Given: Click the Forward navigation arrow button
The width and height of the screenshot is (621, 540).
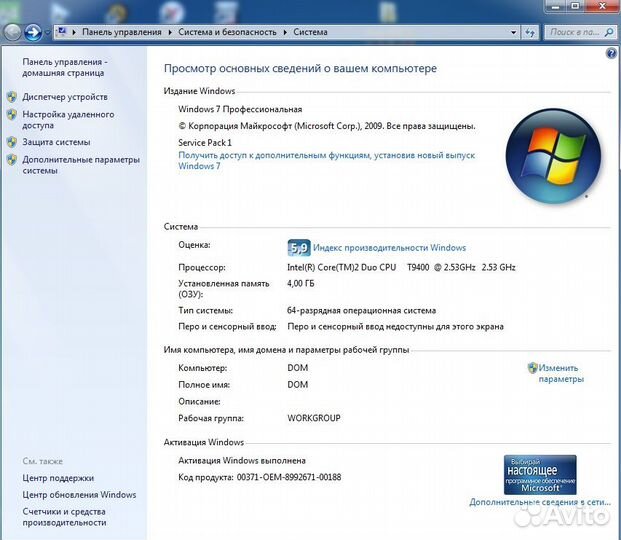Looking at the screenshot, I should pos(33,32).
